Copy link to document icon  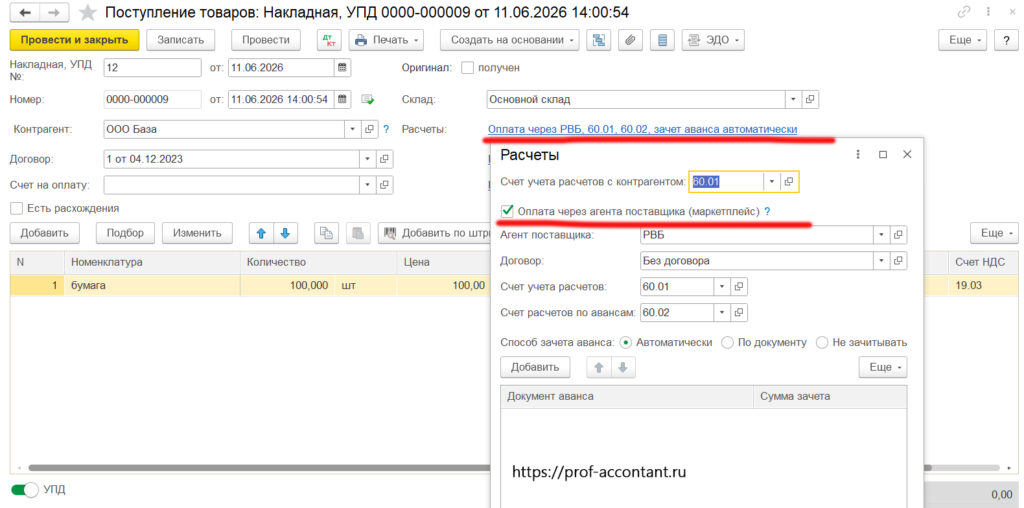tap(963, 12)
